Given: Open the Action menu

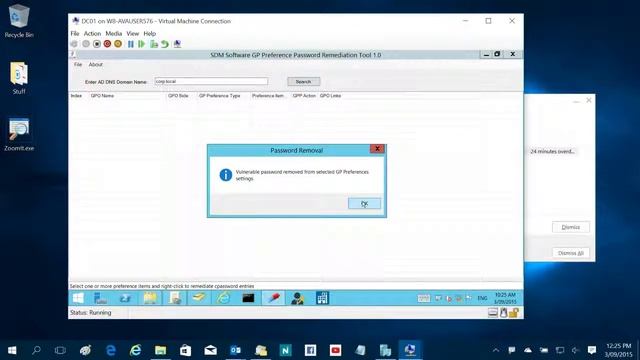Looking at the screenshot, I should (92, 33).
